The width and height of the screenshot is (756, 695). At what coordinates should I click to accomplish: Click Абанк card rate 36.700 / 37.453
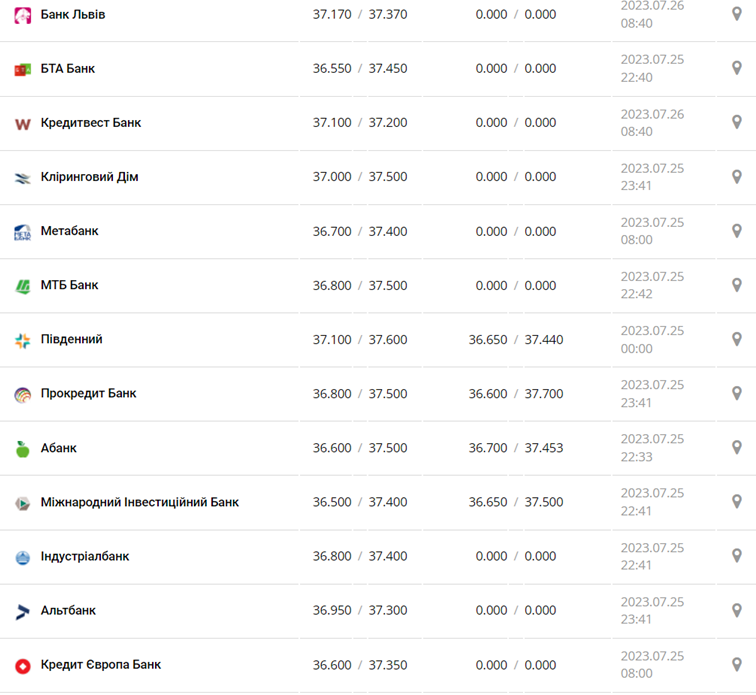click(516, 448)
